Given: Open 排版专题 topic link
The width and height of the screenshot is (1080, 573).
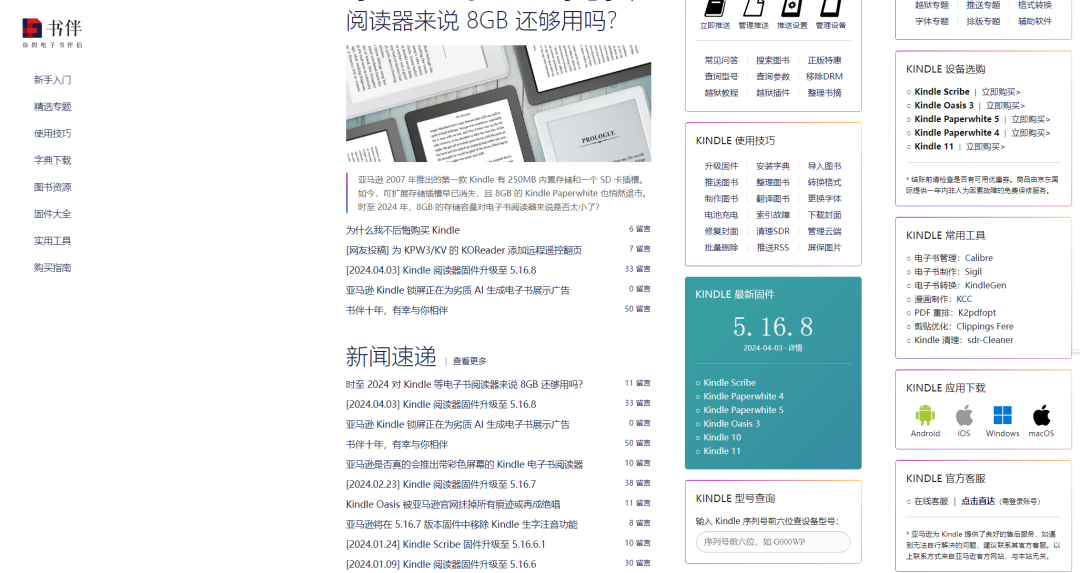Looking at the screenshot, I should click(x=983, y=21).
